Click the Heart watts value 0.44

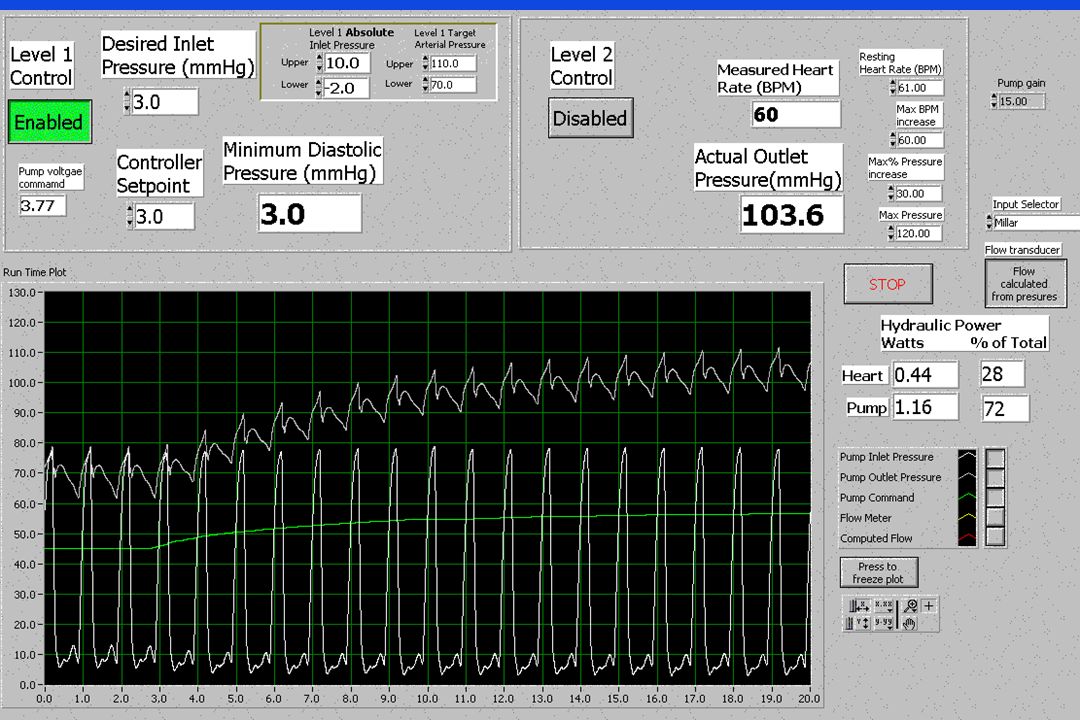925,375
